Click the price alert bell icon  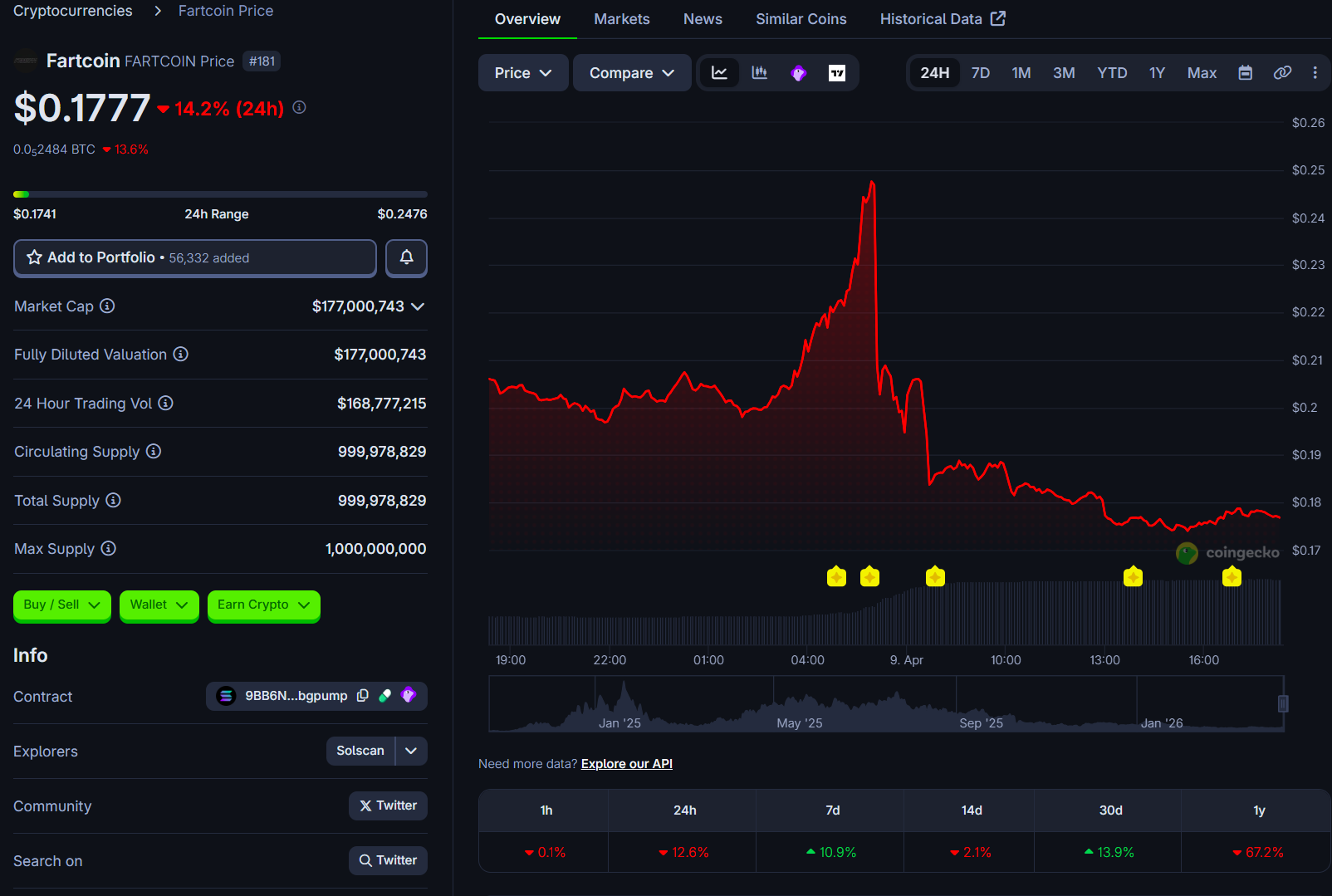coord(406,257)
